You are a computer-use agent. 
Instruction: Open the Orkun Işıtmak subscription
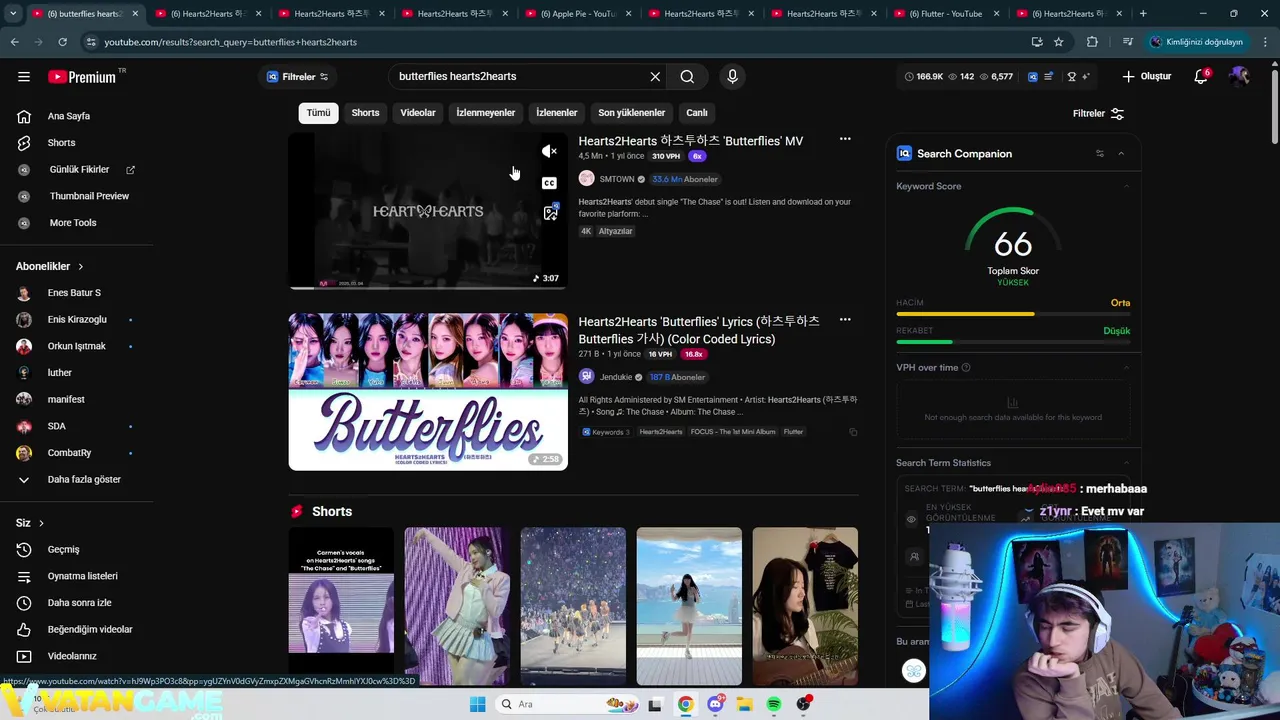[x=76, y=346]
